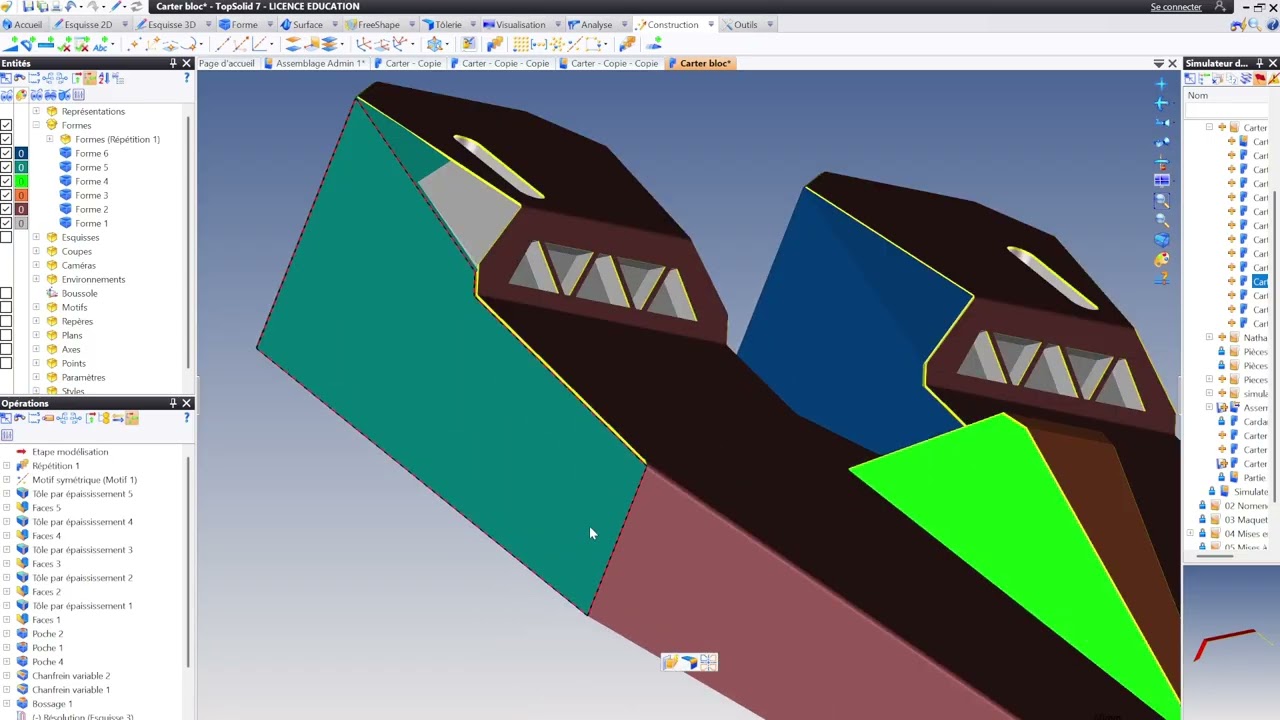Viewport: 1280px width, 720px height.
Task: Uncheck visibility checkbox for Forme 2
Action: tap(6, 209)
